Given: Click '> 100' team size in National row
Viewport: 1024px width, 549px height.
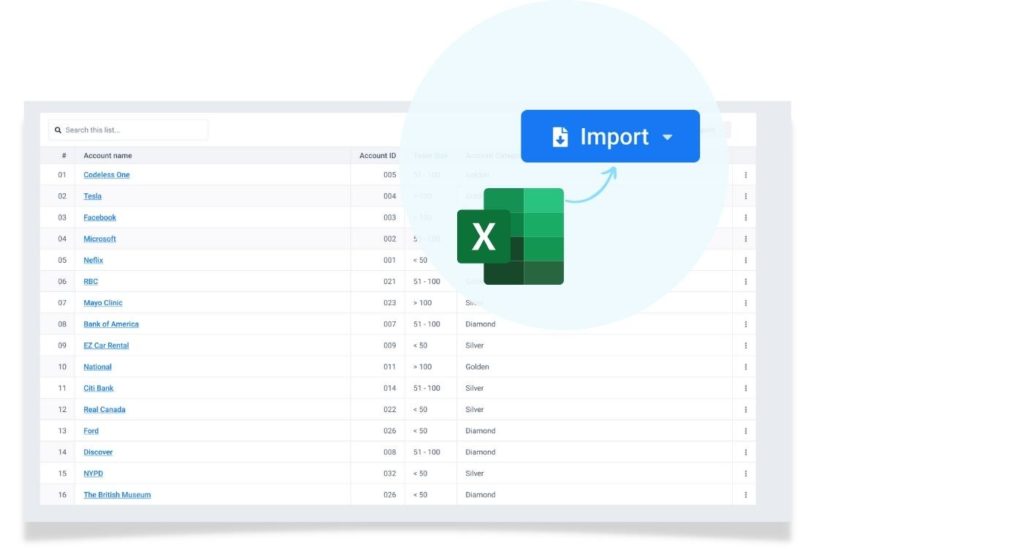Looking at the screenshot, I should click(422, 367).
